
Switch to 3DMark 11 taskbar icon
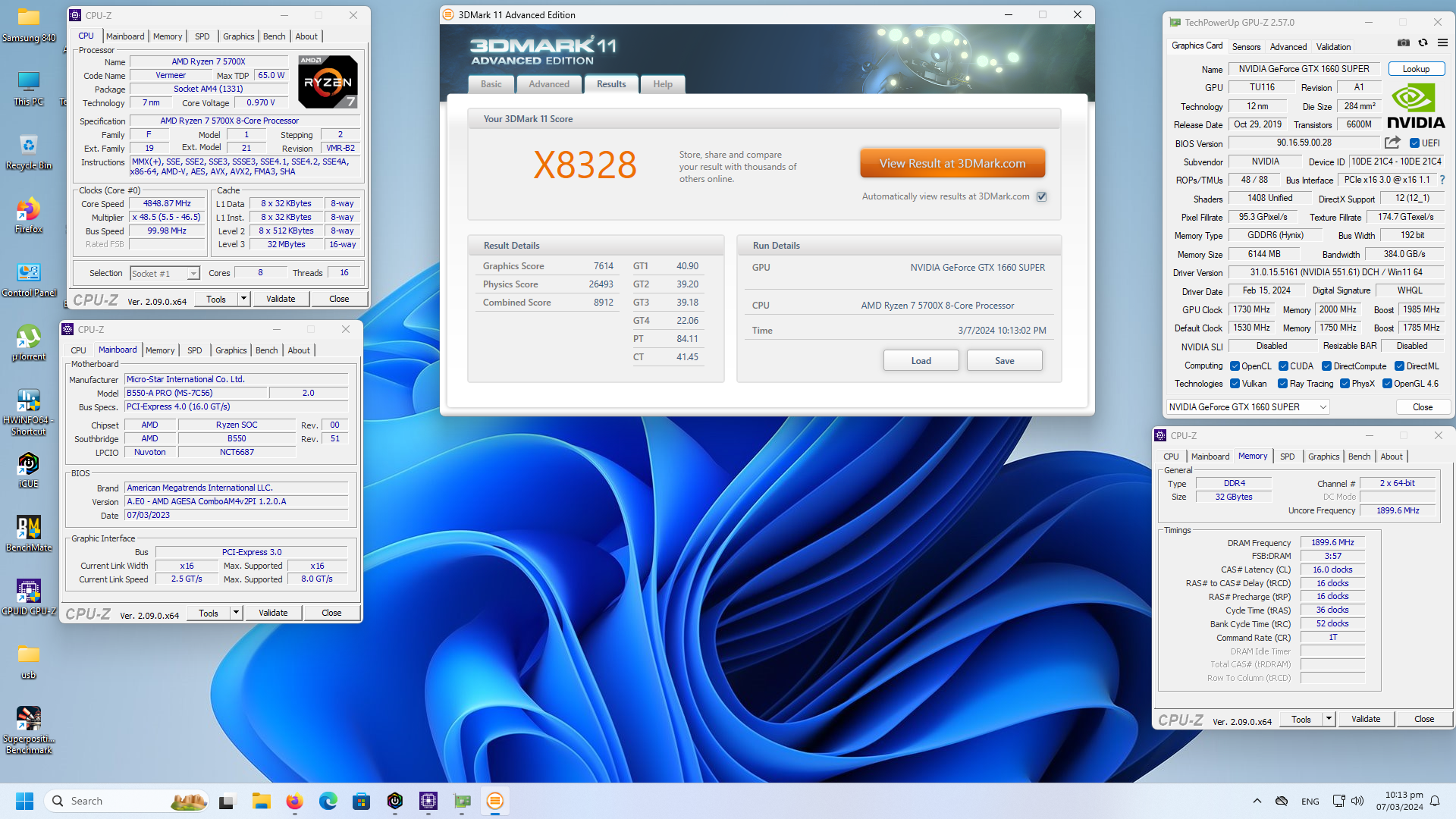click(x=495, y=801)
